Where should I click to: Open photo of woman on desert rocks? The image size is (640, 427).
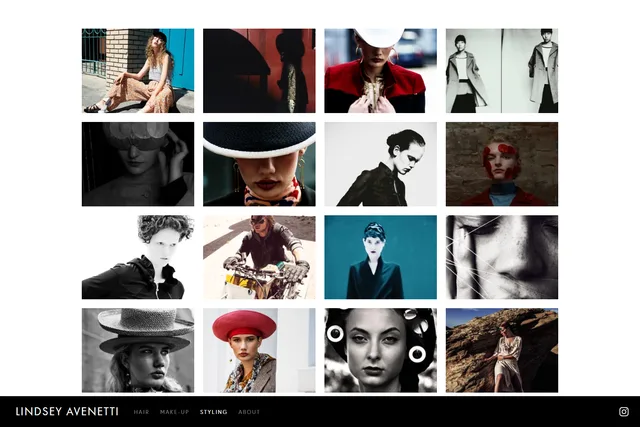[502, 350]
